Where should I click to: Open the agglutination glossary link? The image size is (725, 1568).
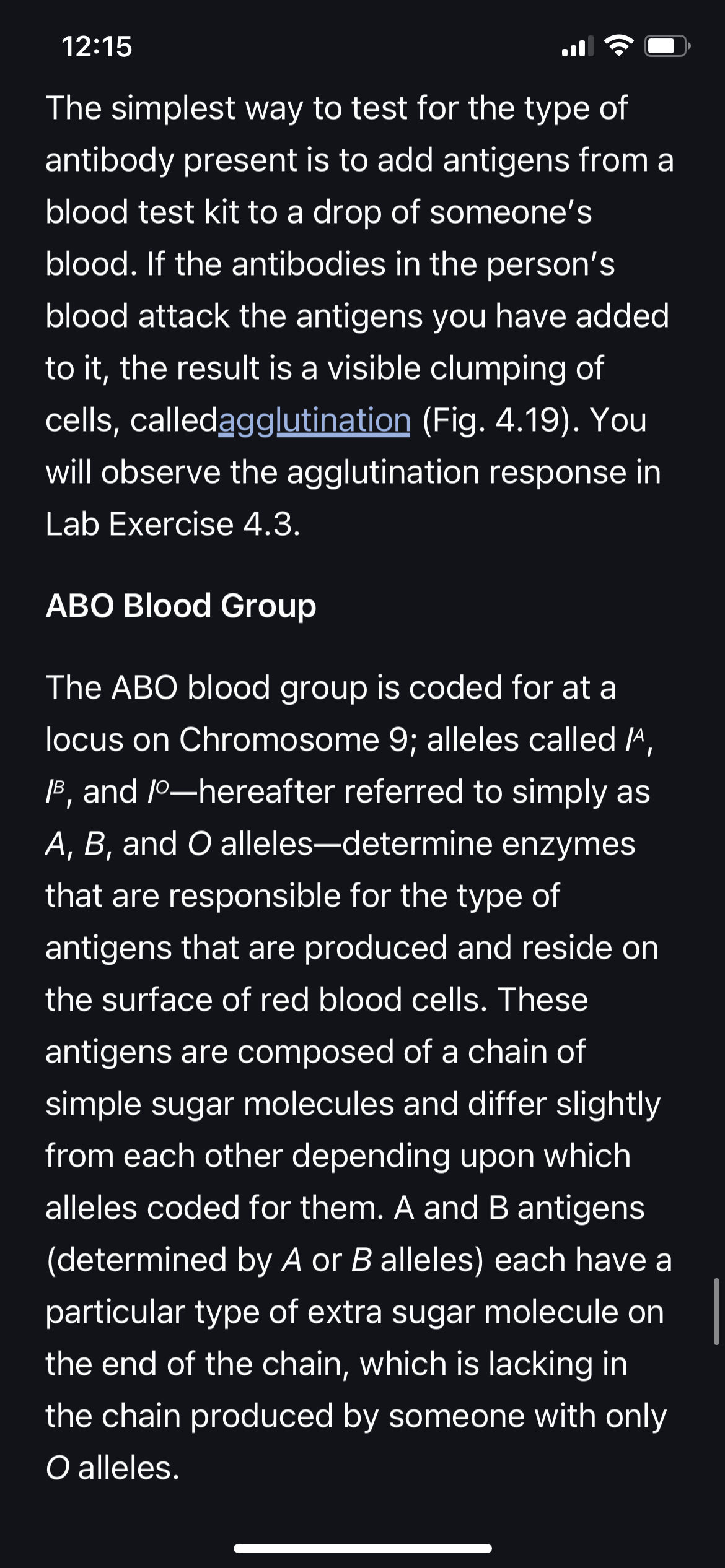(315, 421)
